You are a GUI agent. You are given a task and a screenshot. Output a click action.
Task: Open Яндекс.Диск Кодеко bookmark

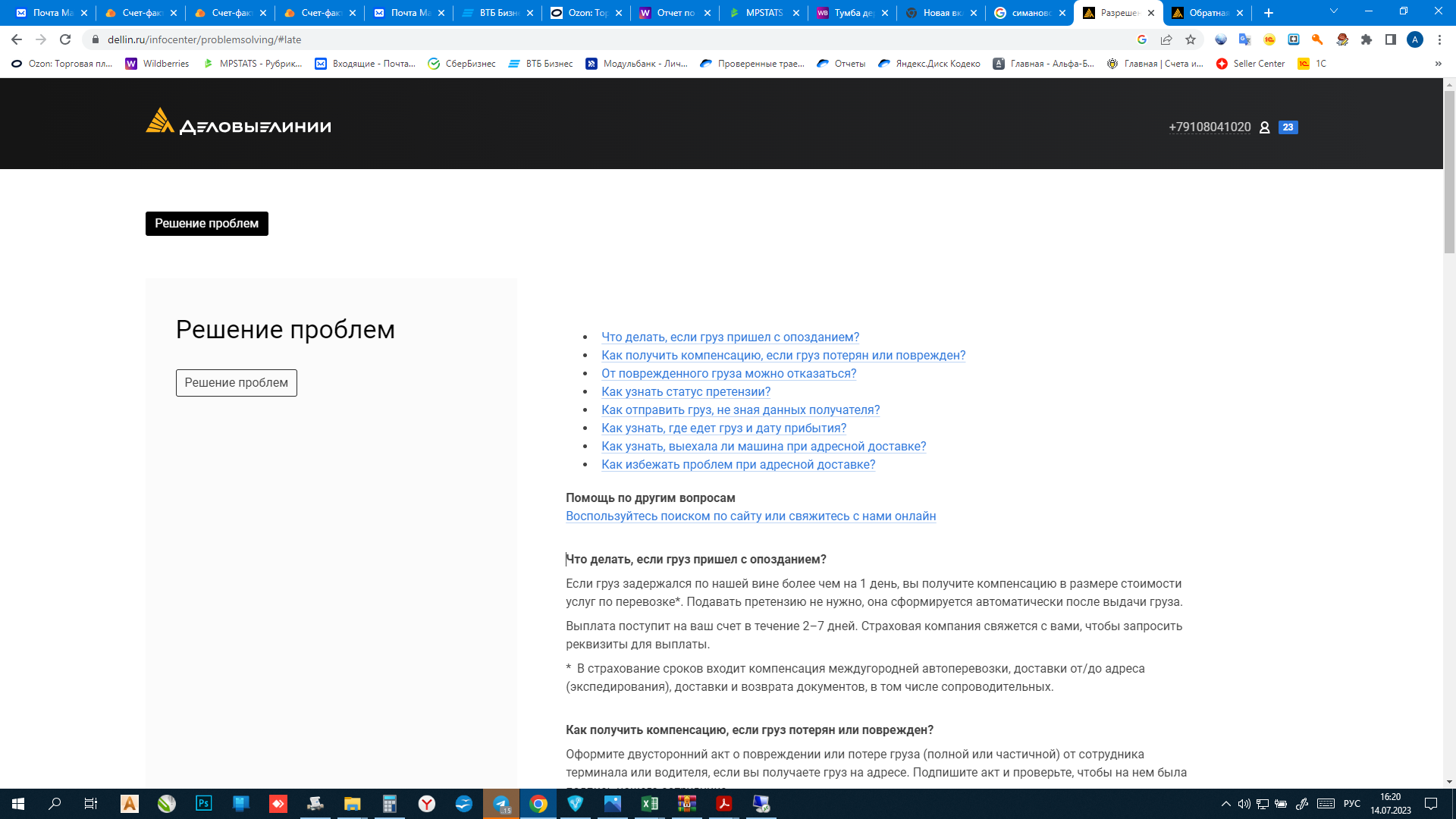pyautogui.click(x=929, y=64)
